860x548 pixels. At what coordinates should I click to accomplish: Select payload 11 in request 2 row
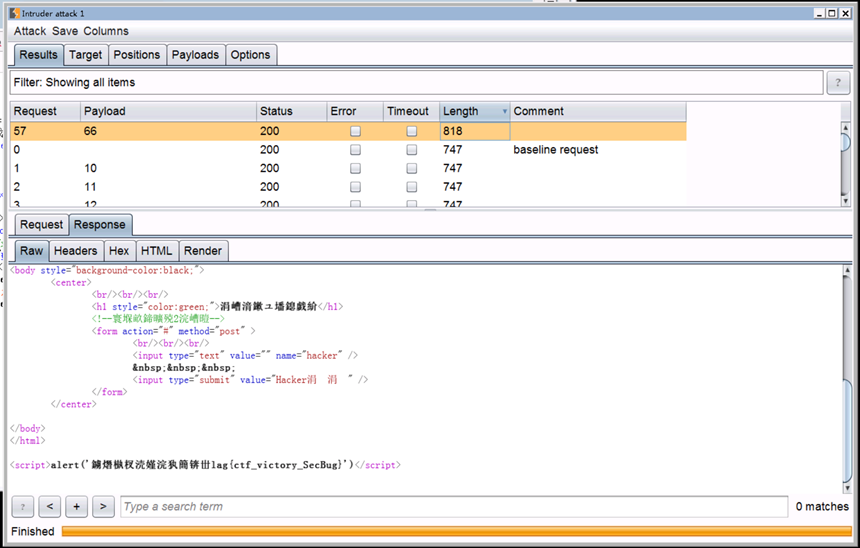coord(168,187)
